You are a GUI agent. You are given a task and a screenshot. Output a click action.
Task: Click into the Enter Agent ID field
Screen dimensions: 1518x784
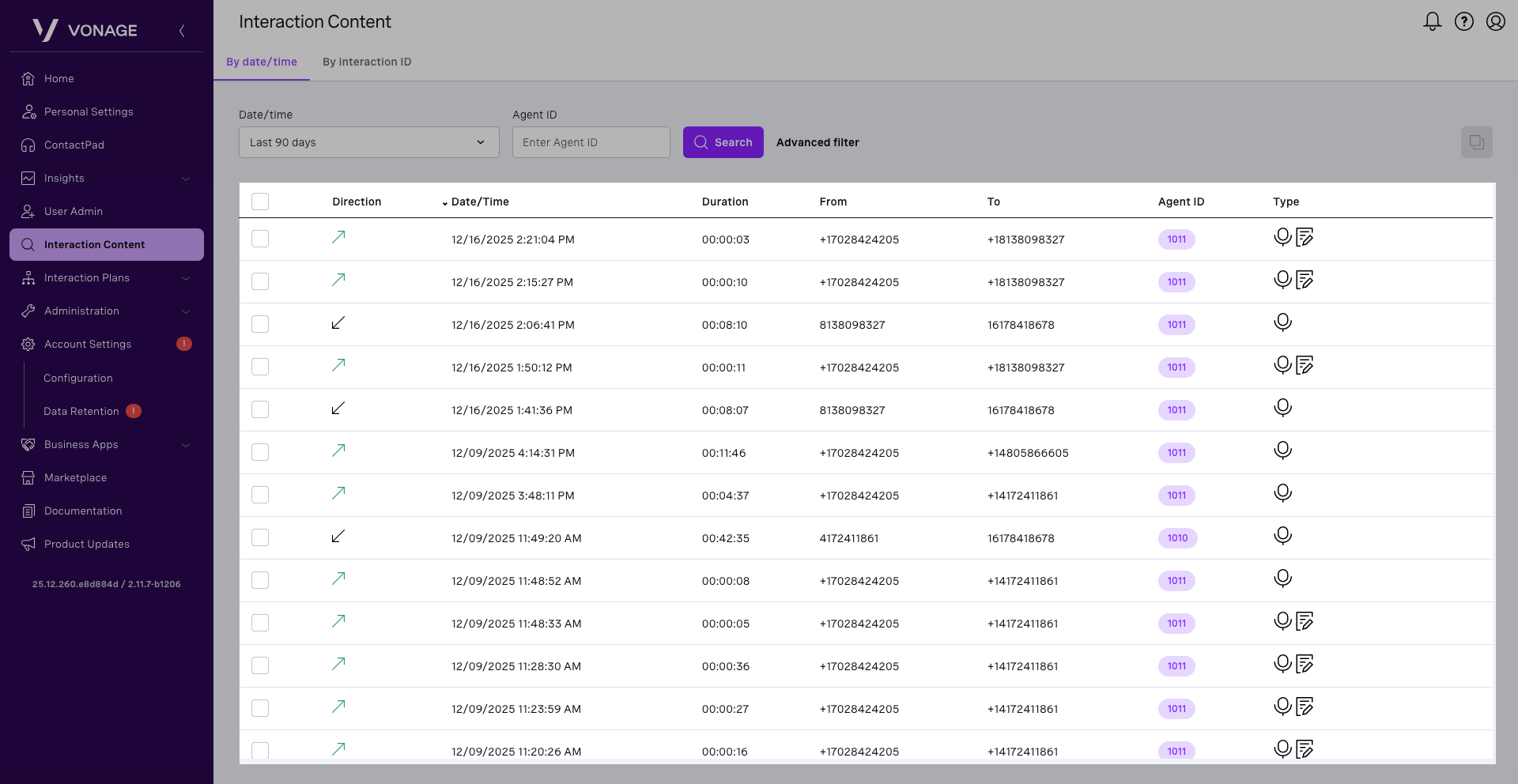(x=591, y=142)
